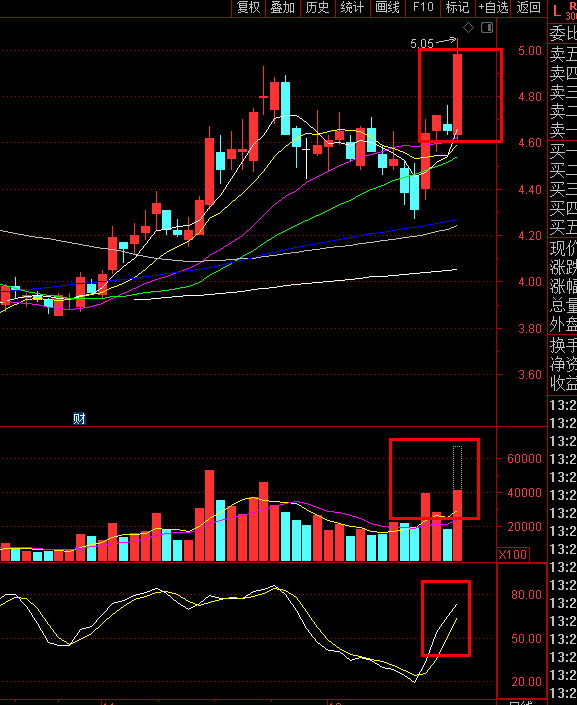Click the 5.05 high price label
Screen dimensions: 577x705
pyautogui.click(x=422, y=44)
